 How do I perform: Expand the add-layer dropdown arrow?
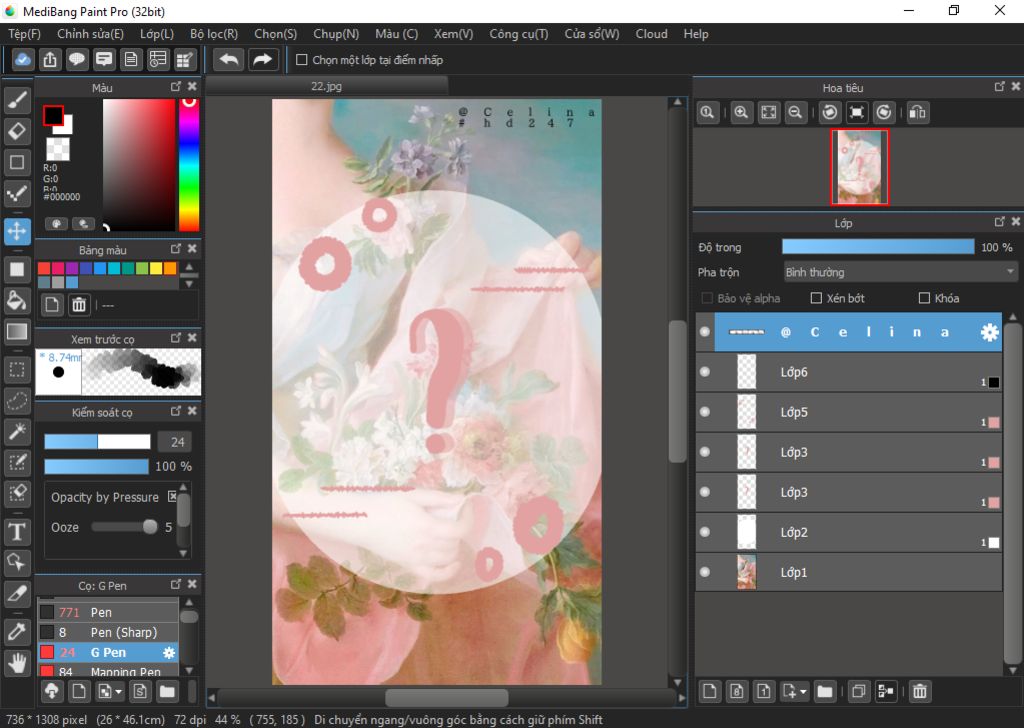click(x=803, y=691)
